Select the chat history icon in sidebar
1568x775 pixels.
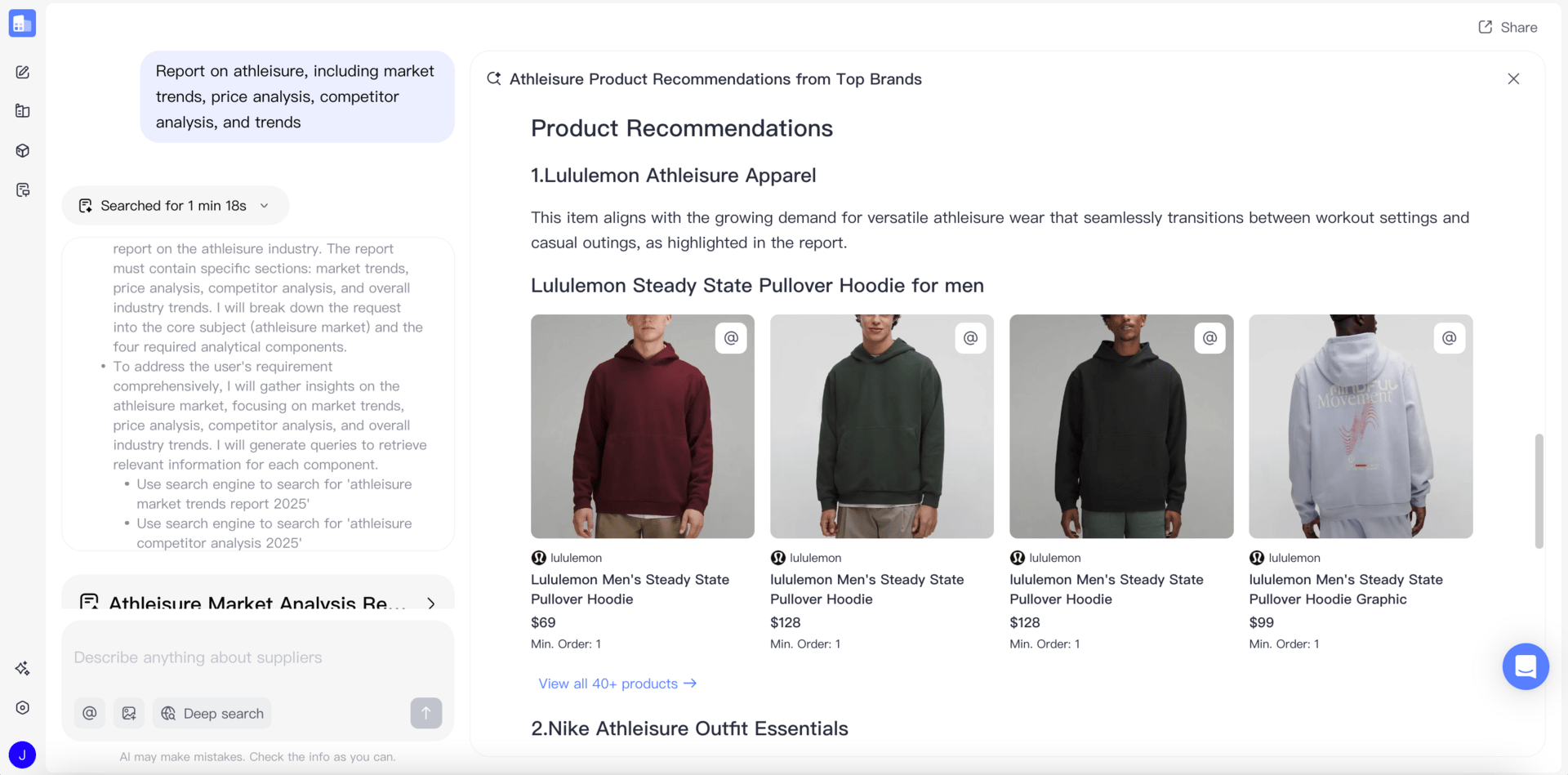22,189
